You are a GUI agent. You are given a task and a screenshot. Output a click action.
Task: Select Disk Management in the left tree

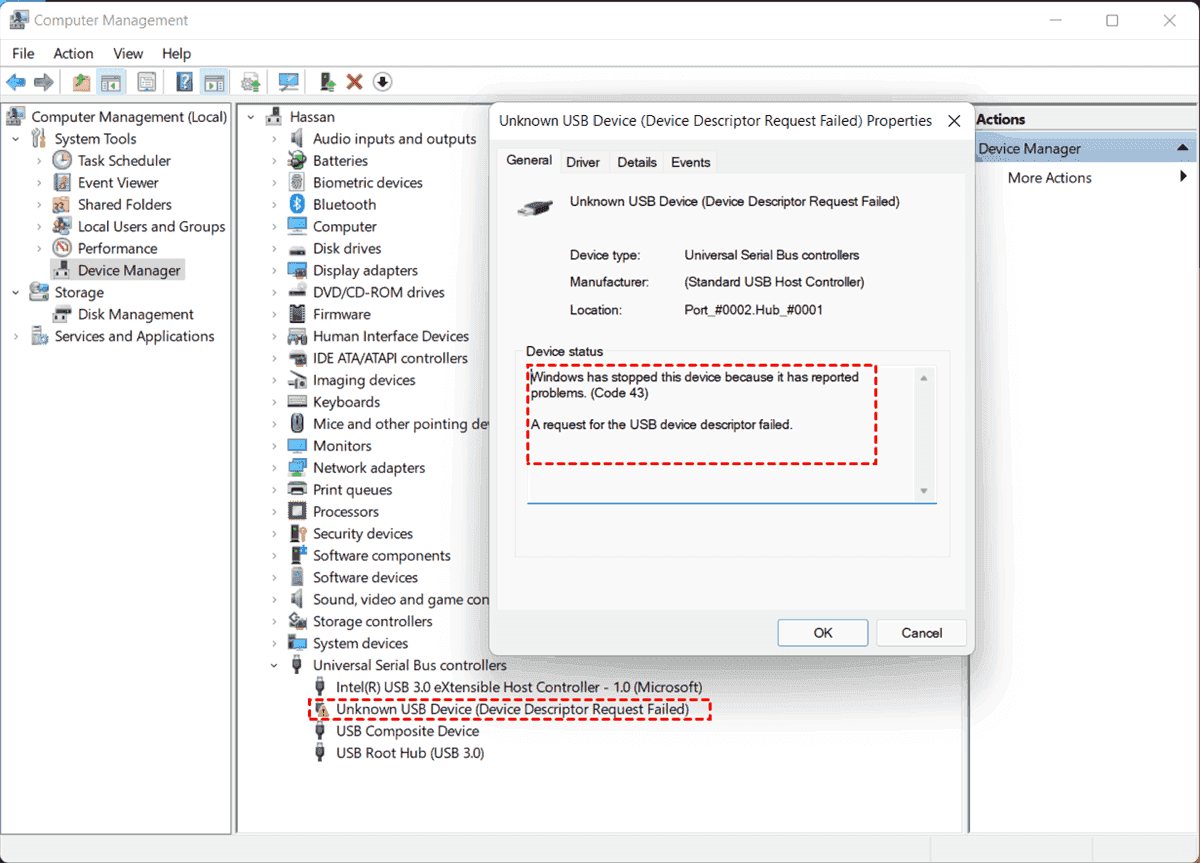pyautogui.click(x=135, y=314)
